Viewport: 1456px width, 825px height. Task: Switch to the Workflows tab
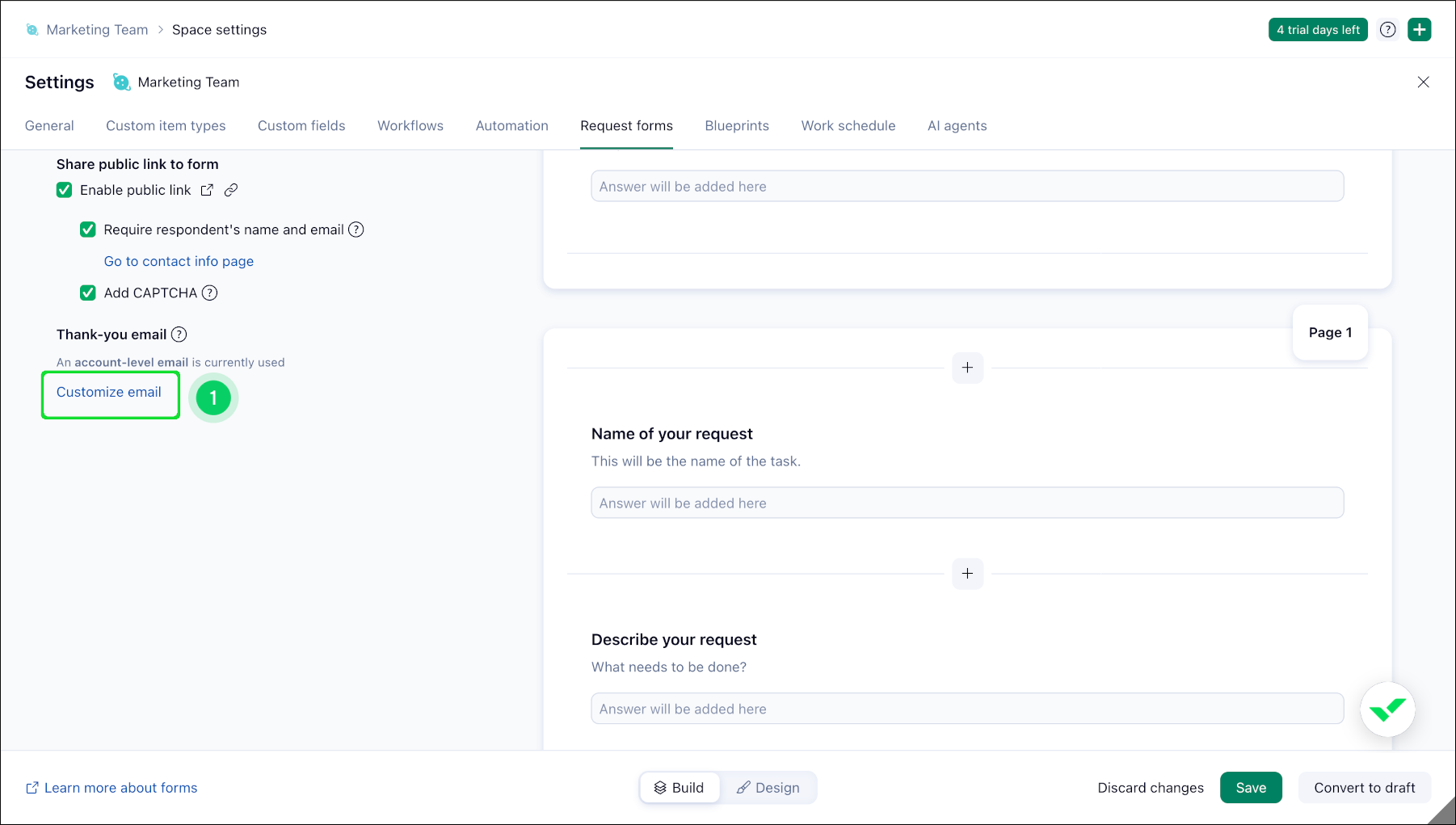point(410,126)
